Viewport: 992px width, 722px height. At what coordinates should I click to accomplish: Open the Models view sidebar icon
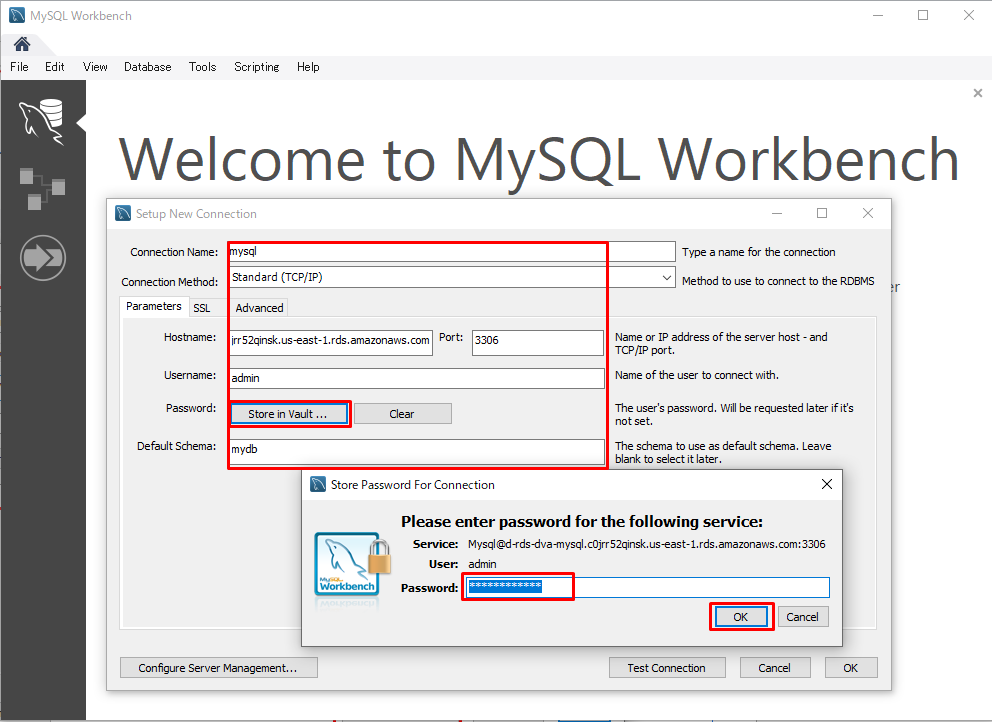point(42,188)
